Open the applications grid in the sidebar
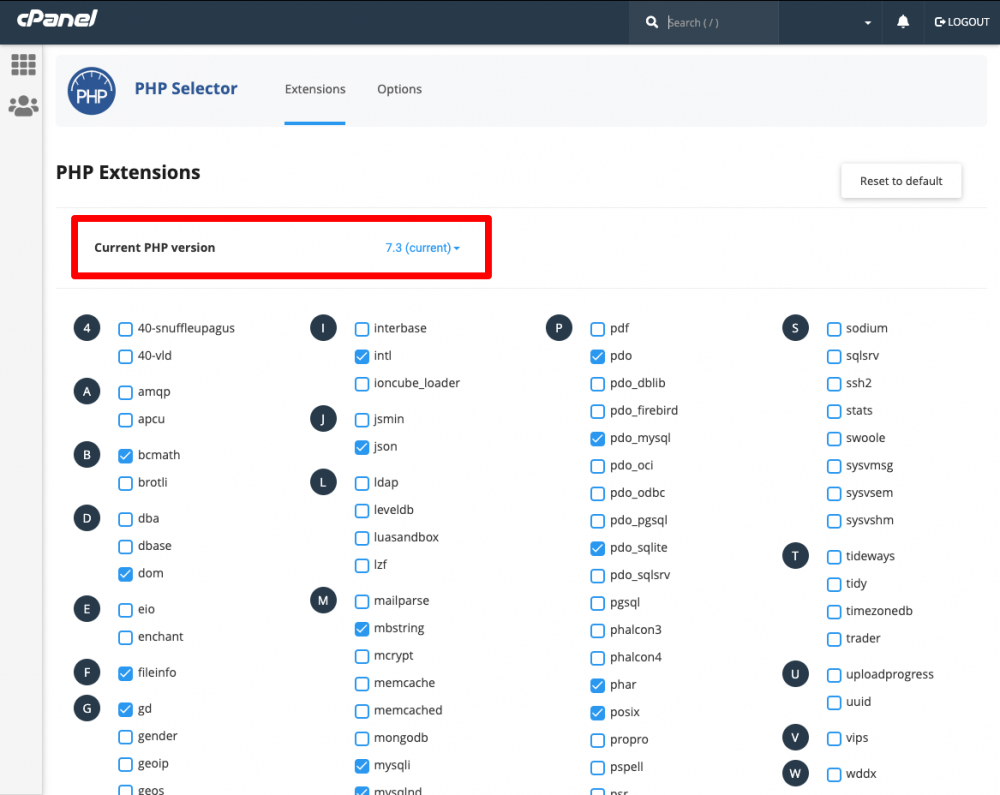 [22, 64]
